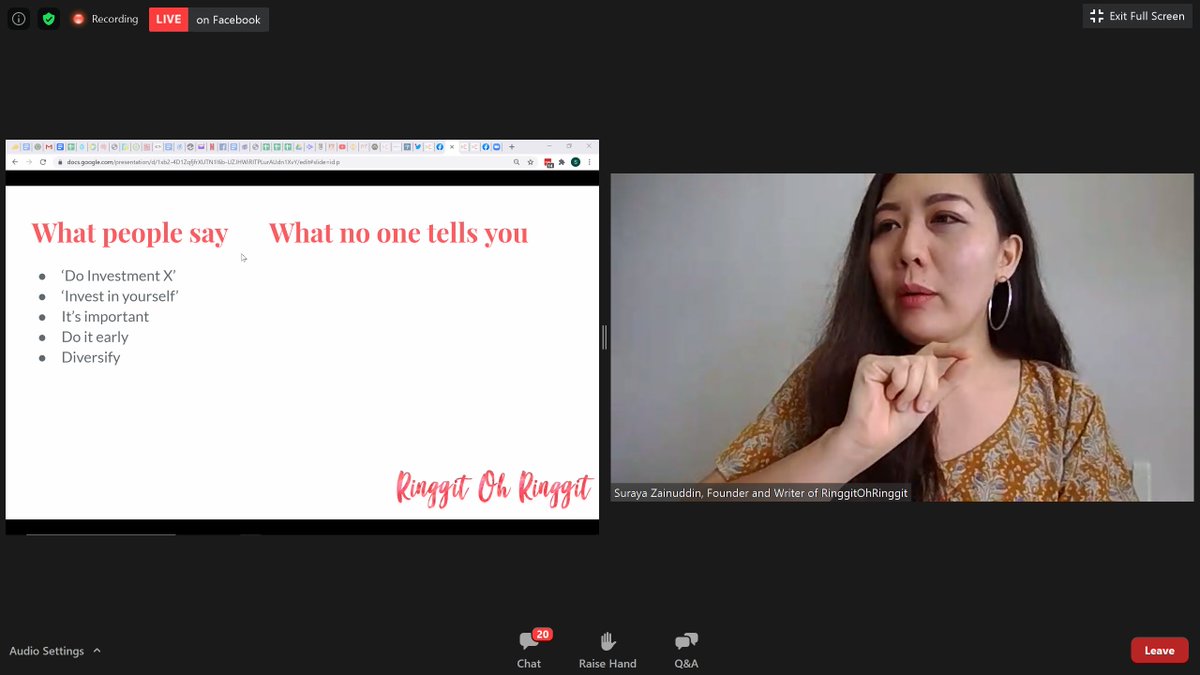Click the 'Do Investment X' bullet
The width and height of the screenshot is (1200, 675).
pos(118,276)
